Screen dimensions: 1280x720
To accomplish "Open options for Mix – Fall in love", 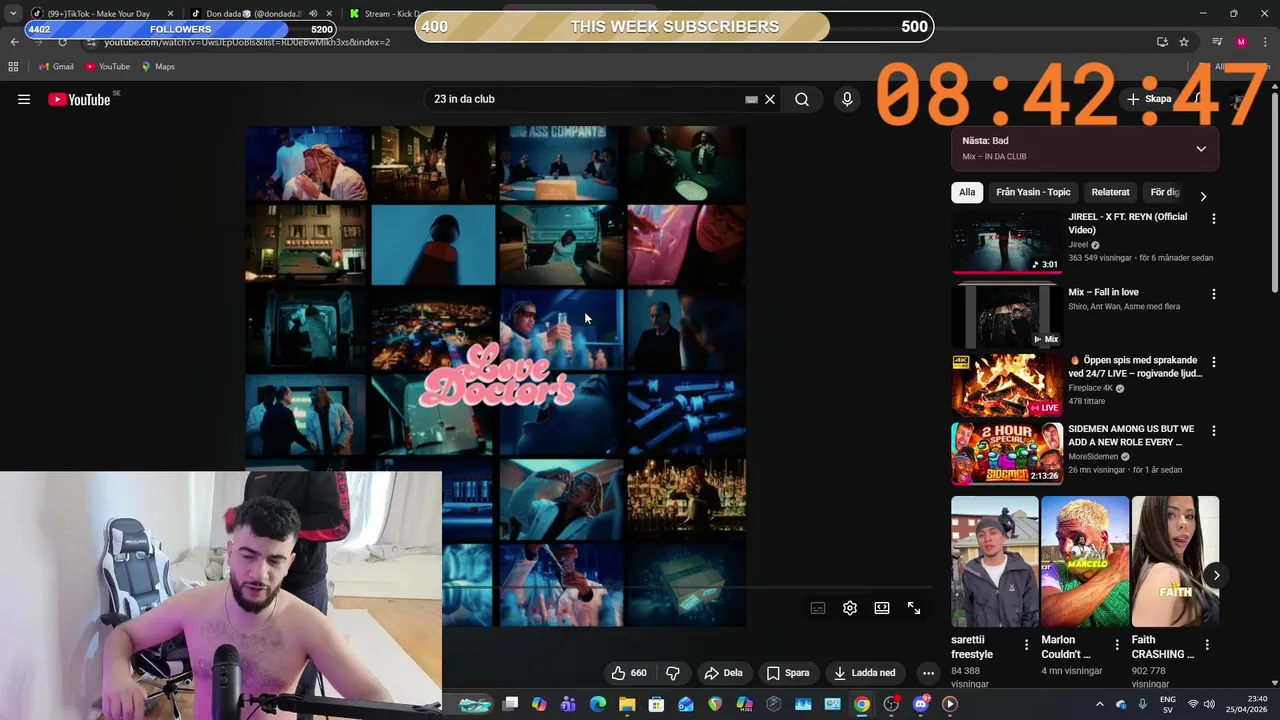I will pos(1214,295).
